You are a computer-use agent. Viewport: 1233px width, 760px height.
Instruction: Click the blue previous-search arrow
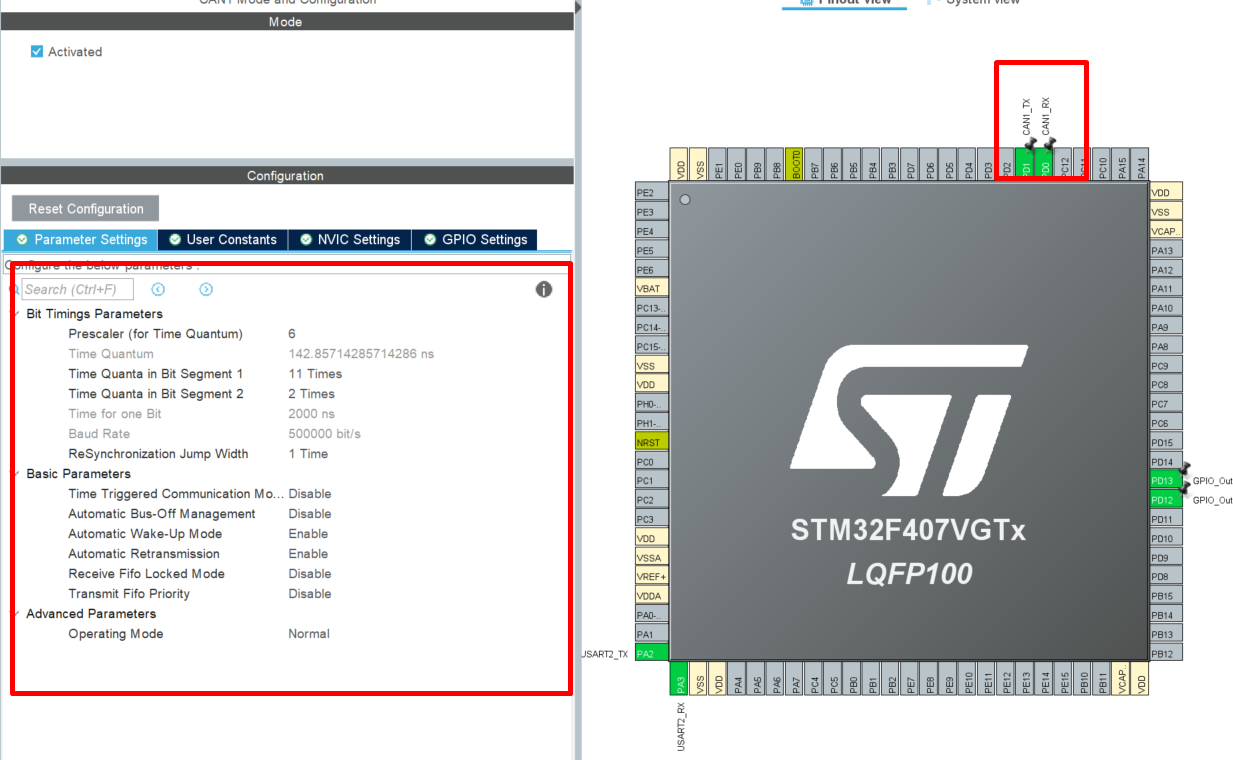point(158,289)
